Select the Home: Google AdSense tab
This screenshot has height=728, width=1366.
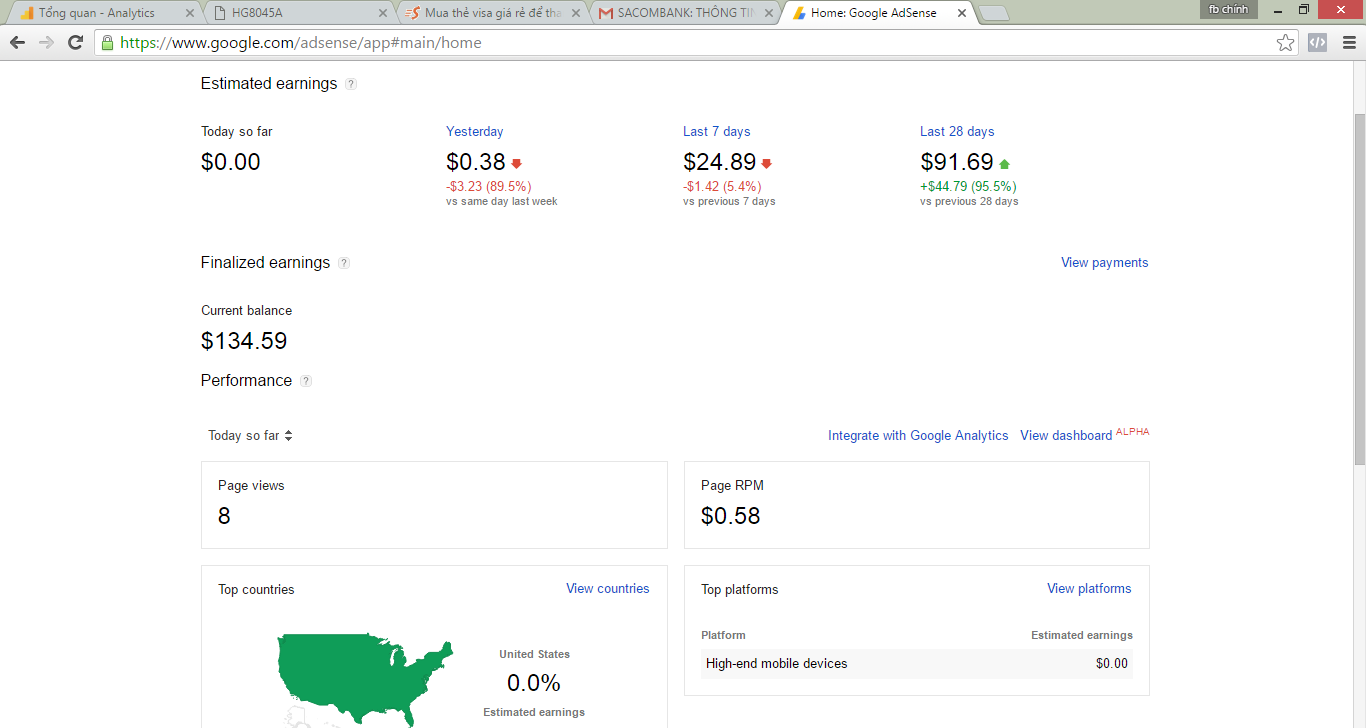(x=879, y=13)
